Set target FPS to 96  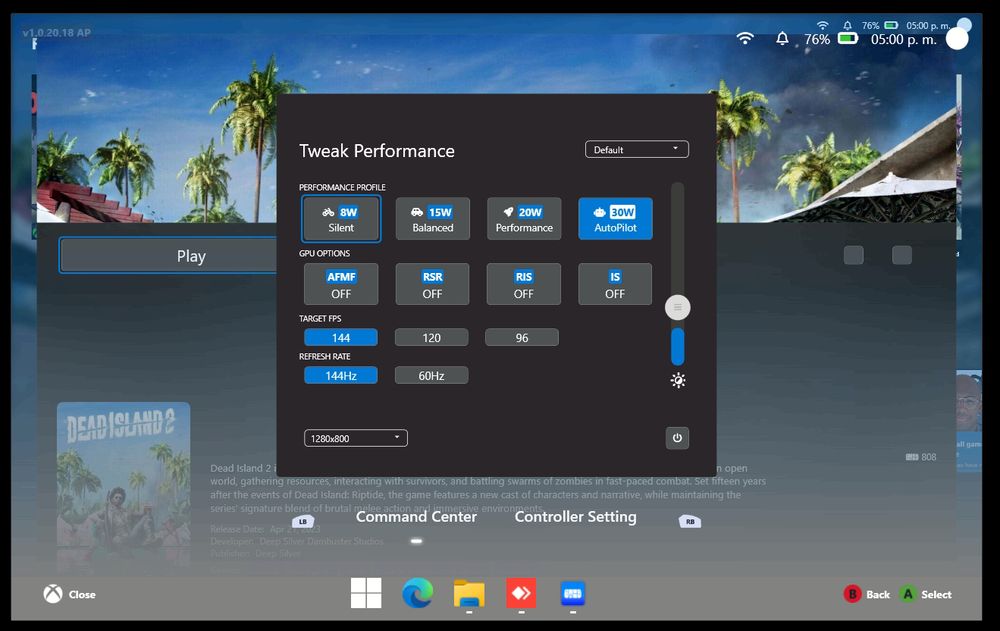(x=522, y=338)
